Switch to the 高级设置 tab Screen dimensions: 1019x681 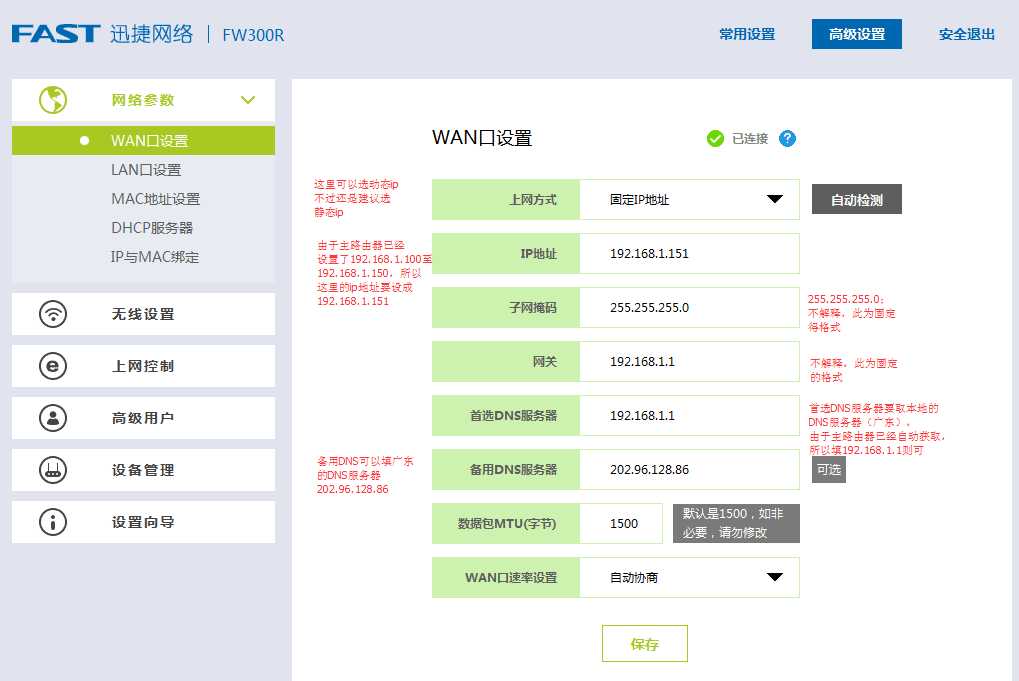(856, 33)
